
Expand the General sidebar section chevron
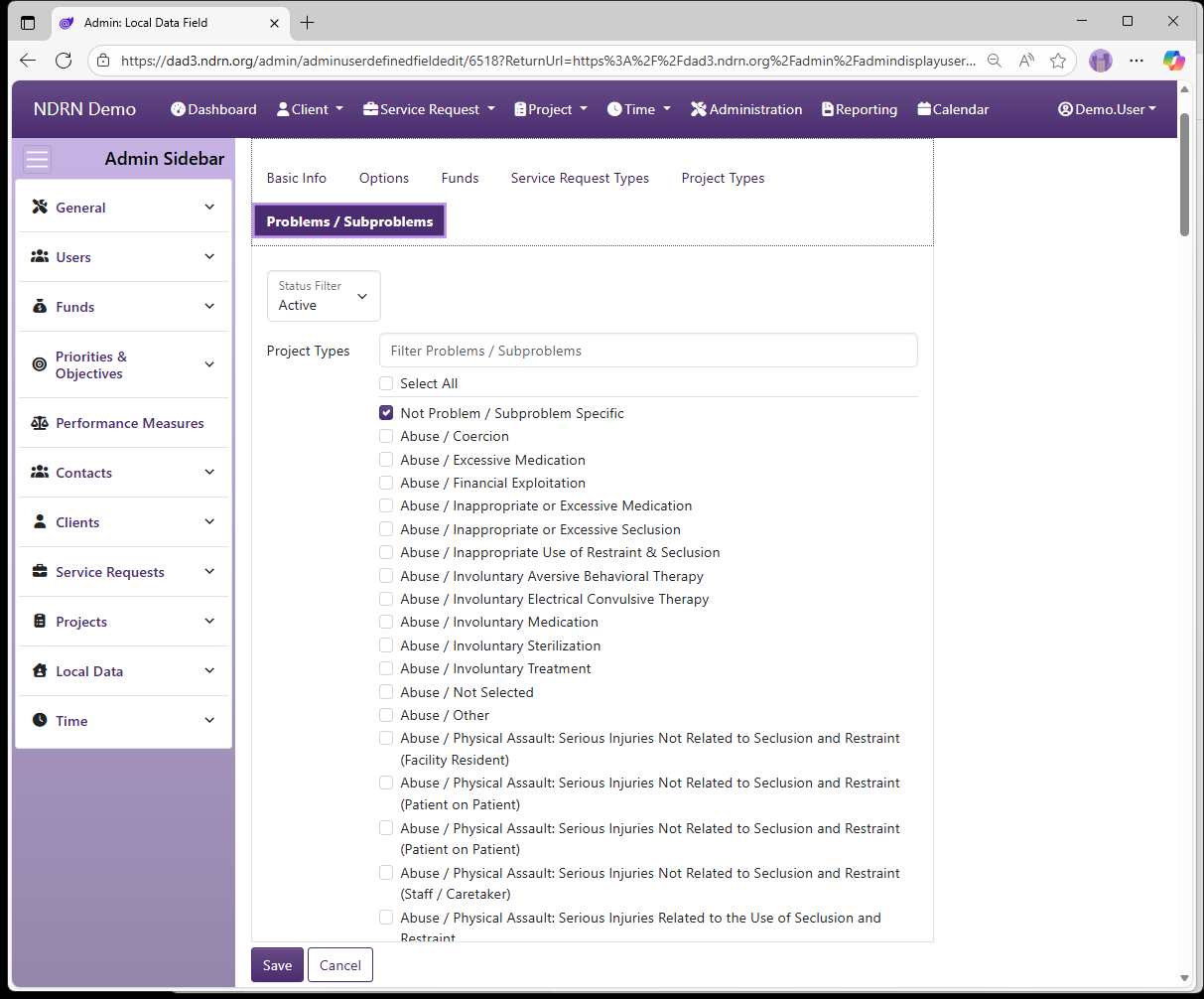click(x=209, y=207)
